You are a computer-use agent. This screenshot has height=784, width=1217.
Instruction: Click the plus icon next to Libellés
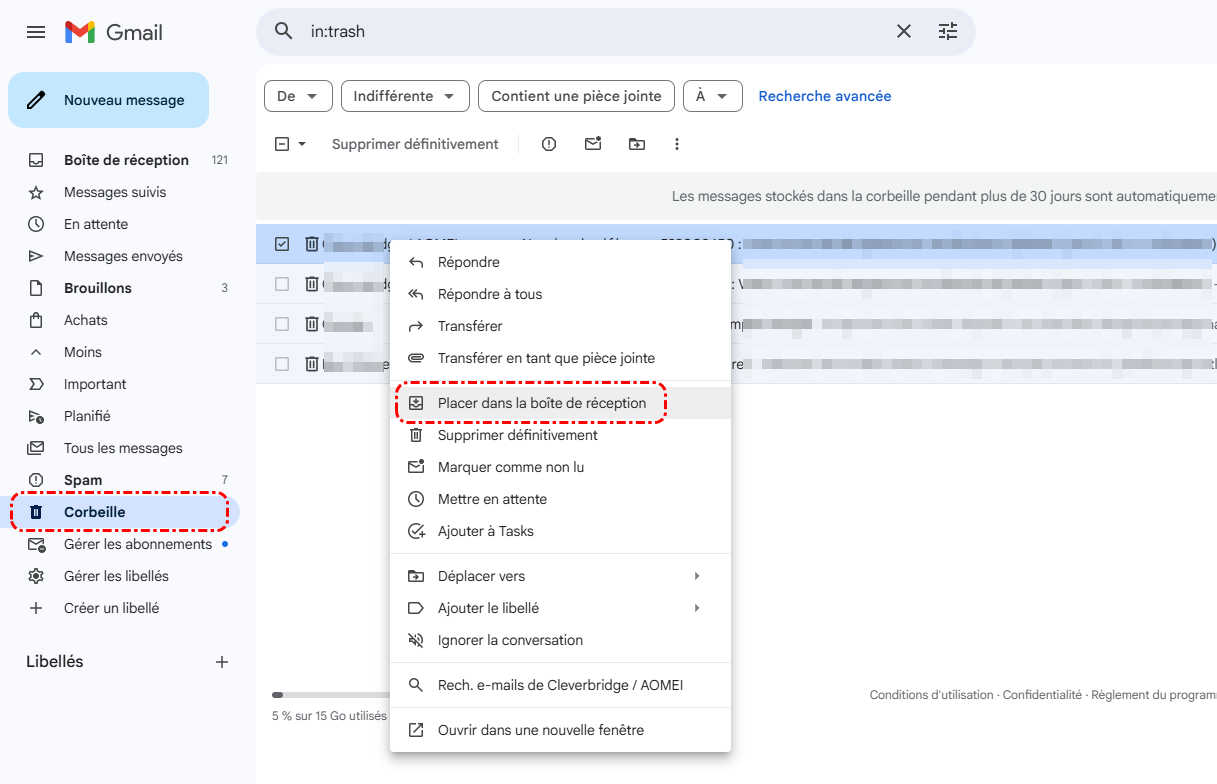click(222, 662)
